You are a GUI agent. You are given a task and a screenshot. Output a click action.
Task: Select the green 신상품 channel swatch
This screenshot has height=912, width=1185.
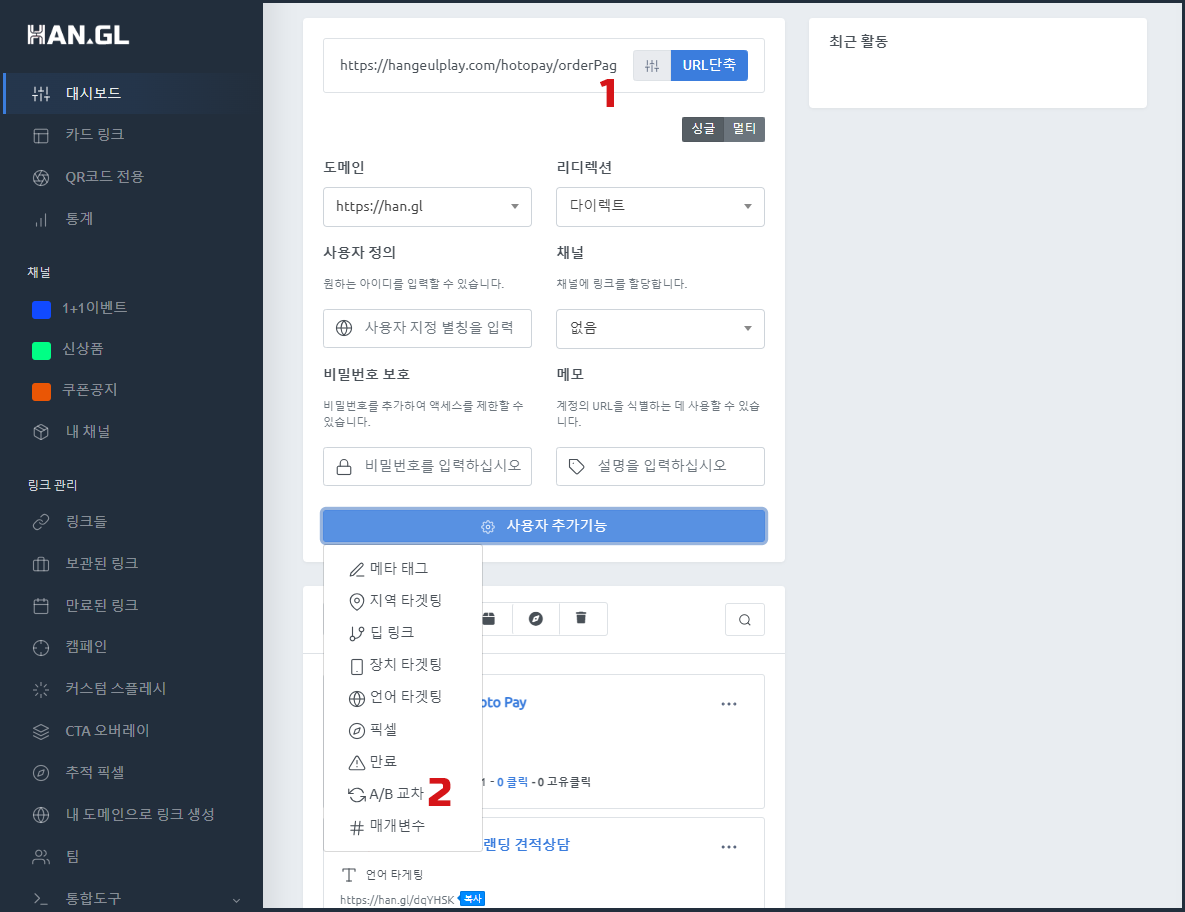[x=42, y=350]
